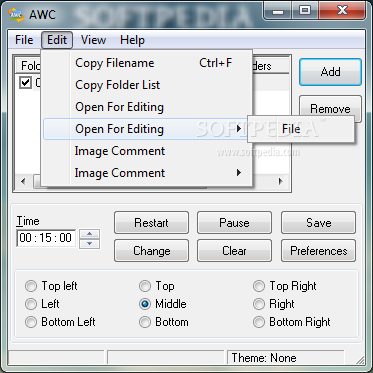
Task: Click the Add button
Action: pos(330,72)
